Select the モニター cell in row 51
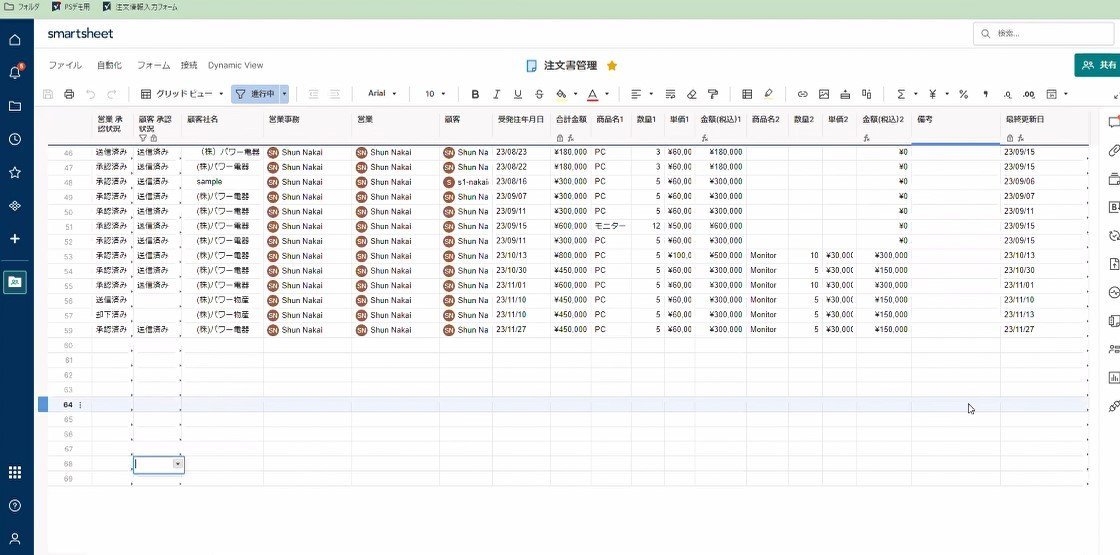The width and height of the screenshot is (1120, 555). [x=611, y=226]
